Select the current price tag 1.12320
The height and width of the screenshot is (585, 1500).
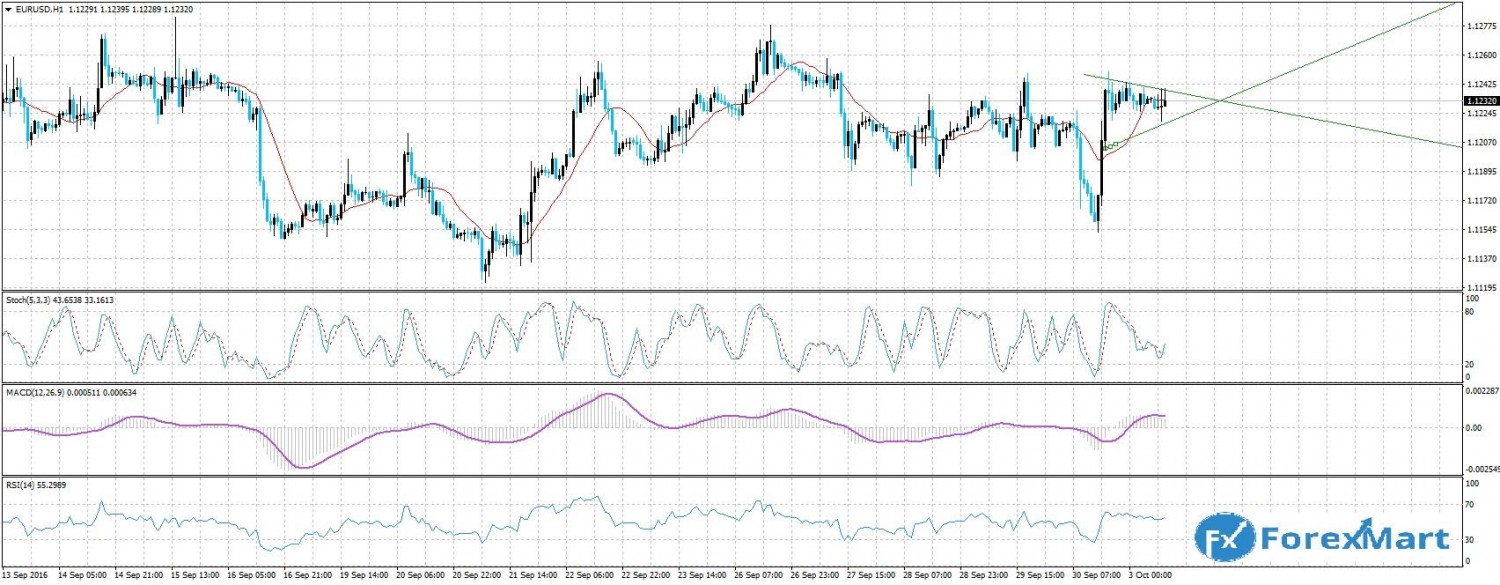click(x=1480, y=101)
